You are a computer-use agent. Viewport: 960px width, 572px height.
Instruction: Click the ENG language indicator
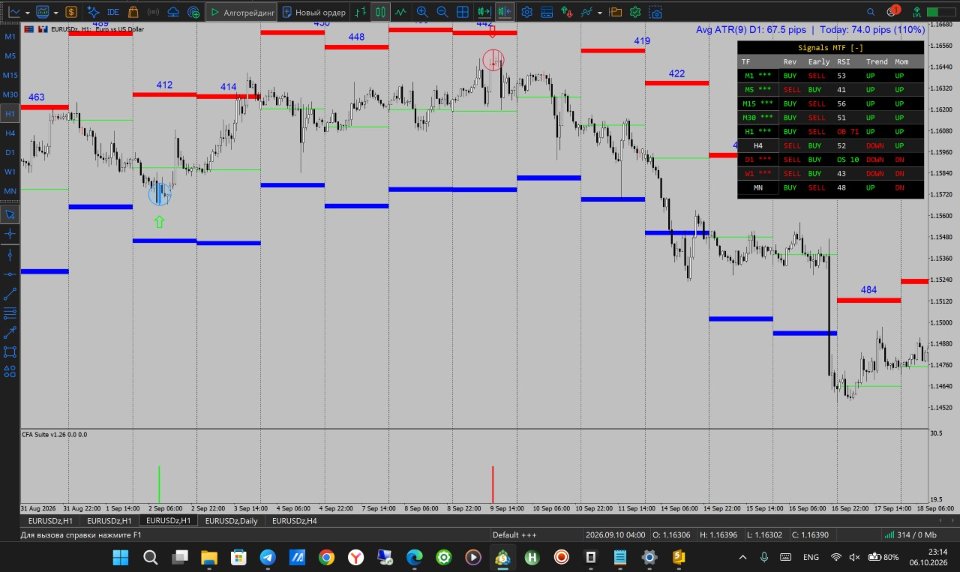coord(811,557)
